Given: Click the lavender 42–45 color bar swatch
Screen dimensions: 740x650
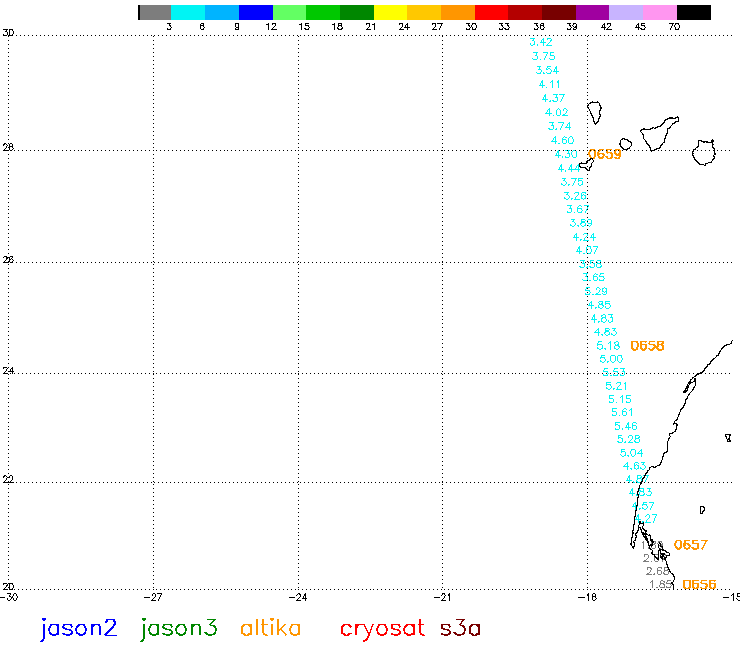Looking at the screenshot, I should click(x=626, y=12).
